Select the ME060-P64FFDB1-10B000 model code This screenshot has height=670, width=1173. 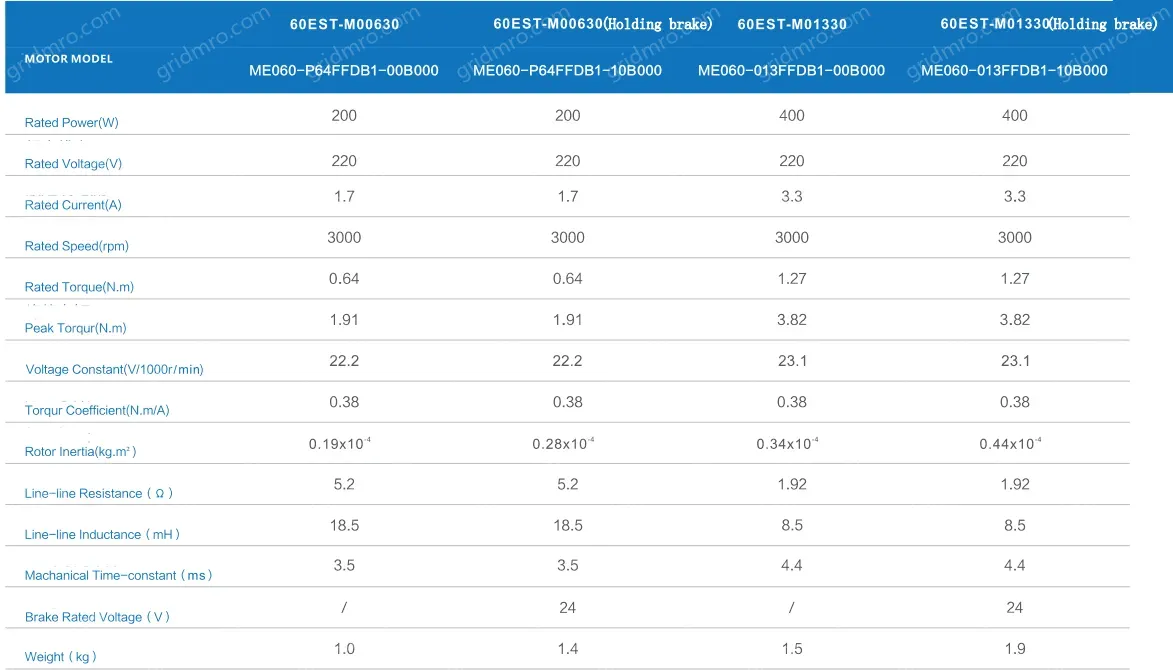(x=567, y=71)
